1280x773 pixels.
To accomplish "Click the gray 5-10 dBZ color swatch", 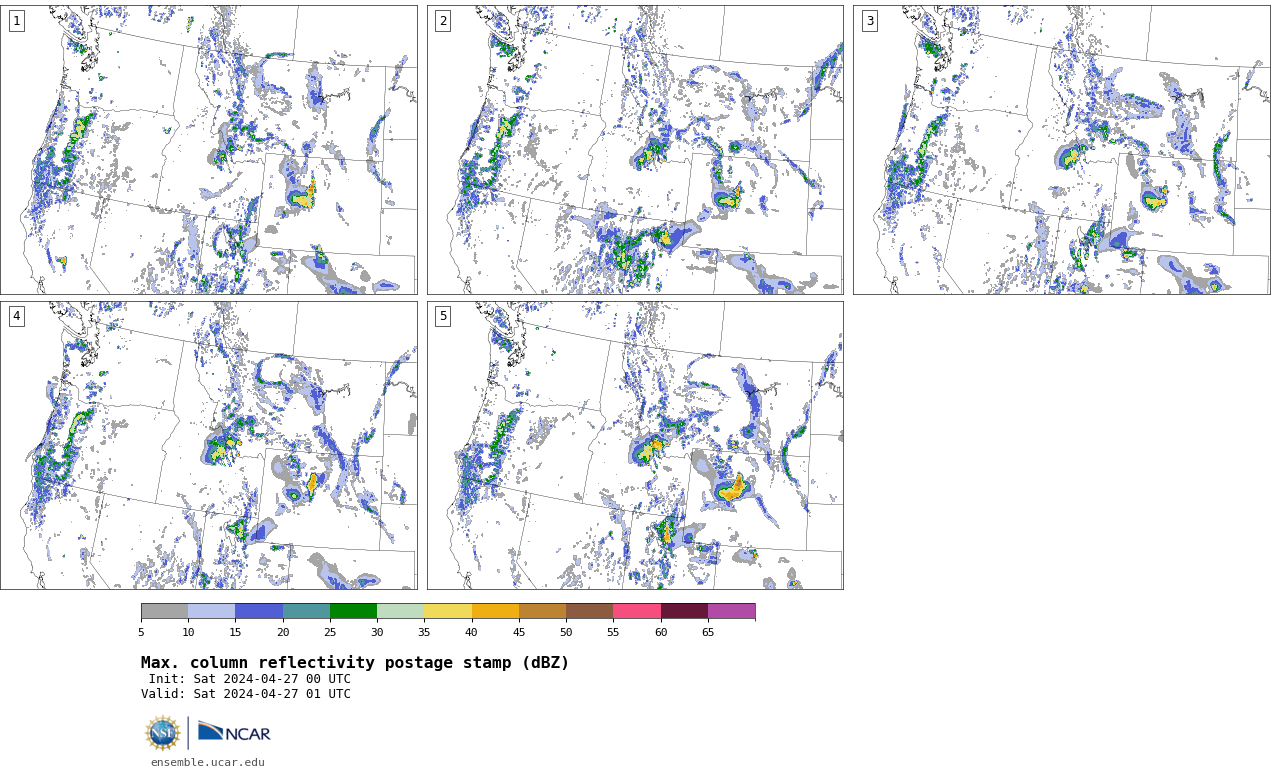I will [164, 611].
